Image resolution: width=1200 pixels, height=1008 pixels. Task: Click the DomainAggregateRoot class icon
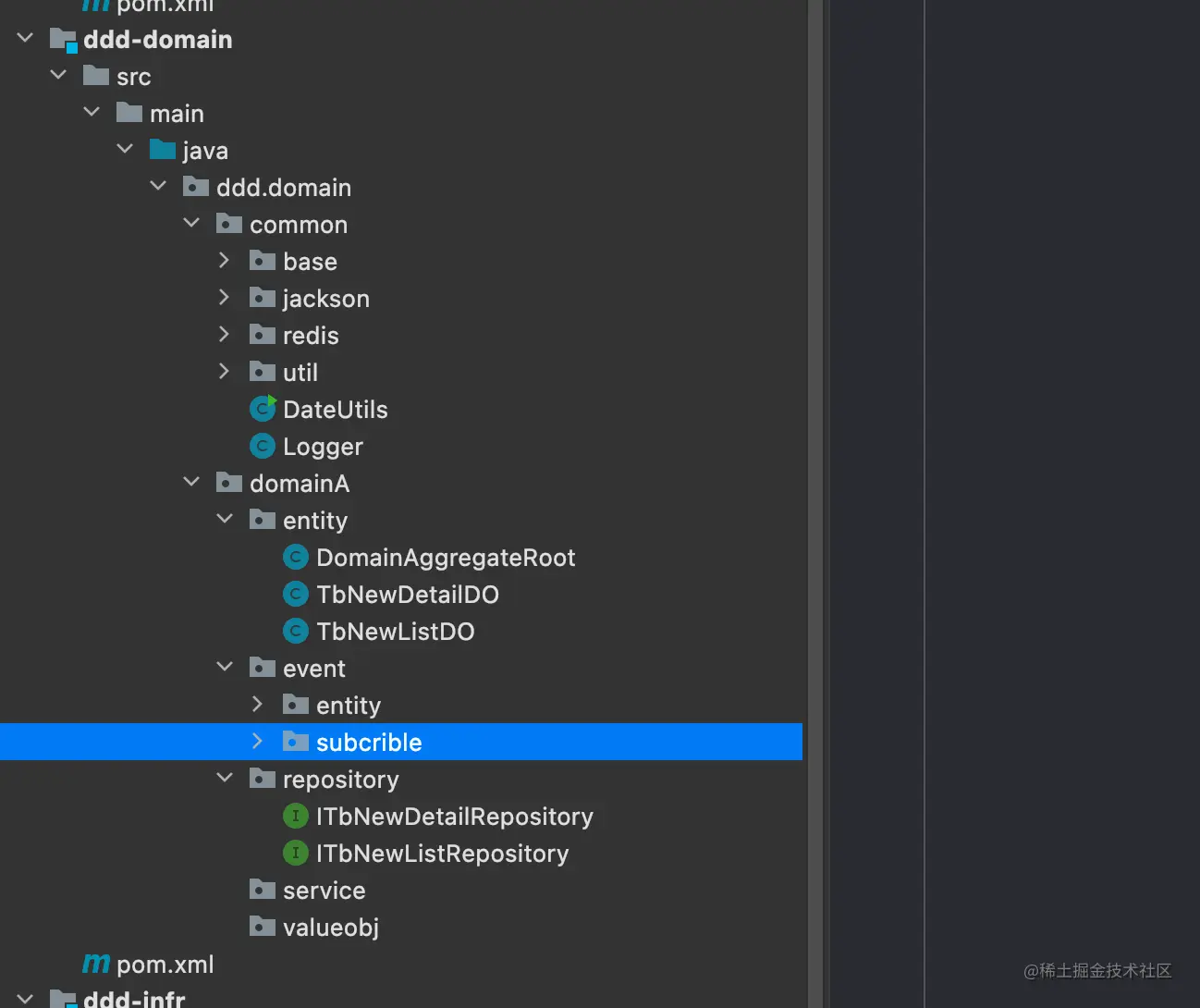296,557
